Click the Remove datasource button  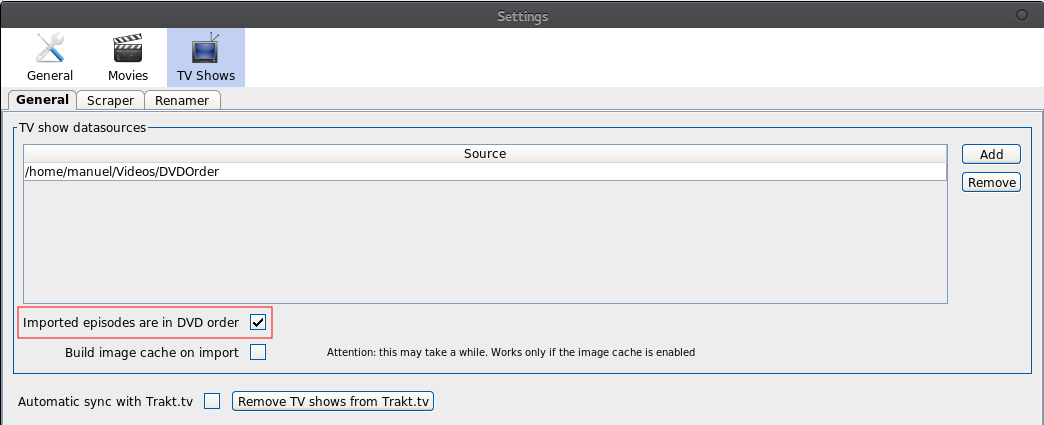[991, 182]
